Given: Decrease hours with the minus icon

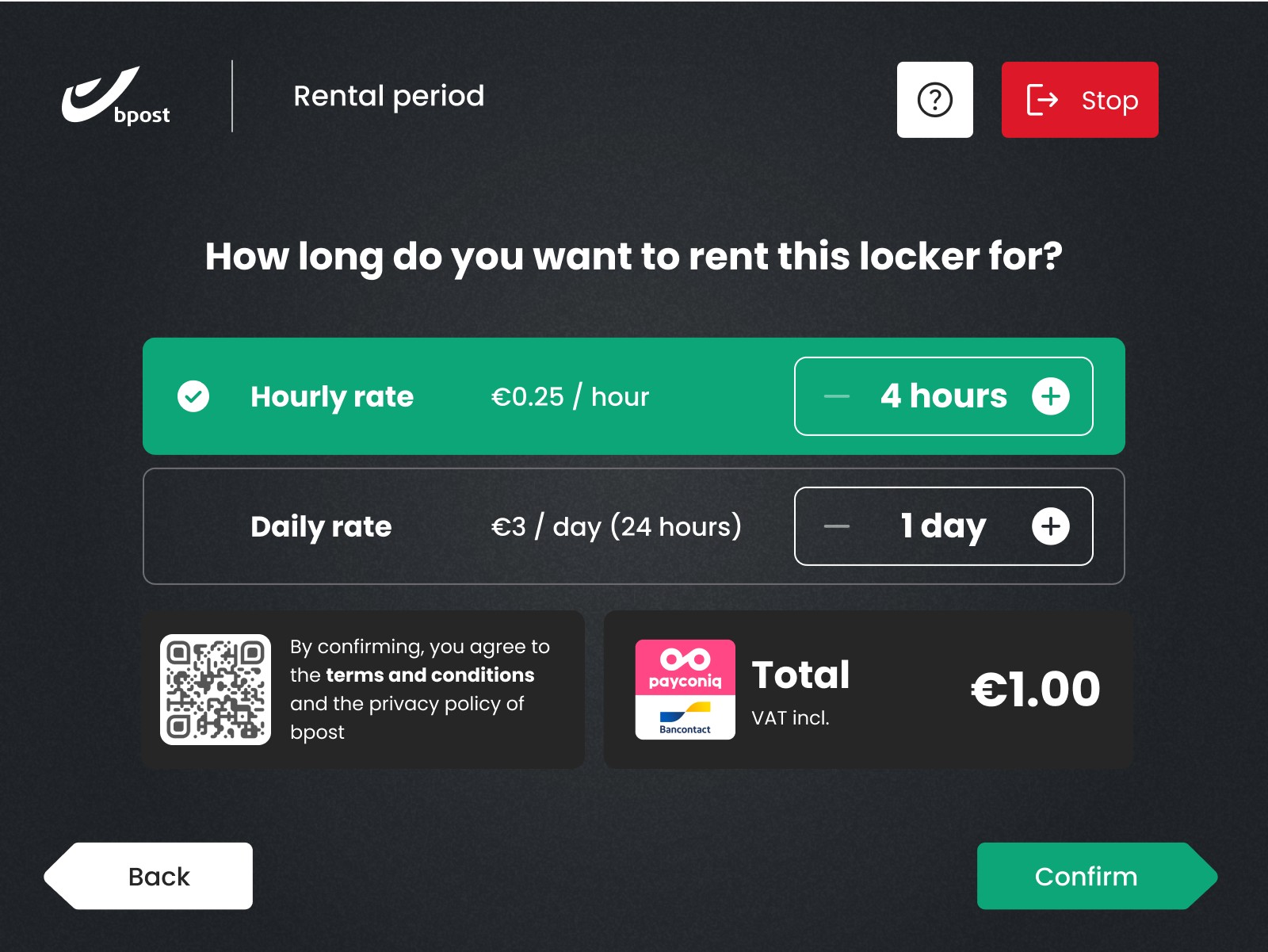Looking at the screenshot, I should pos(836,396).
